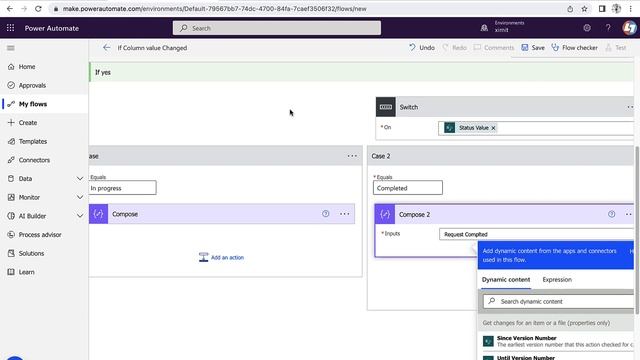
Task: Open help for Compose 2 action
Action: coord(611,214)
